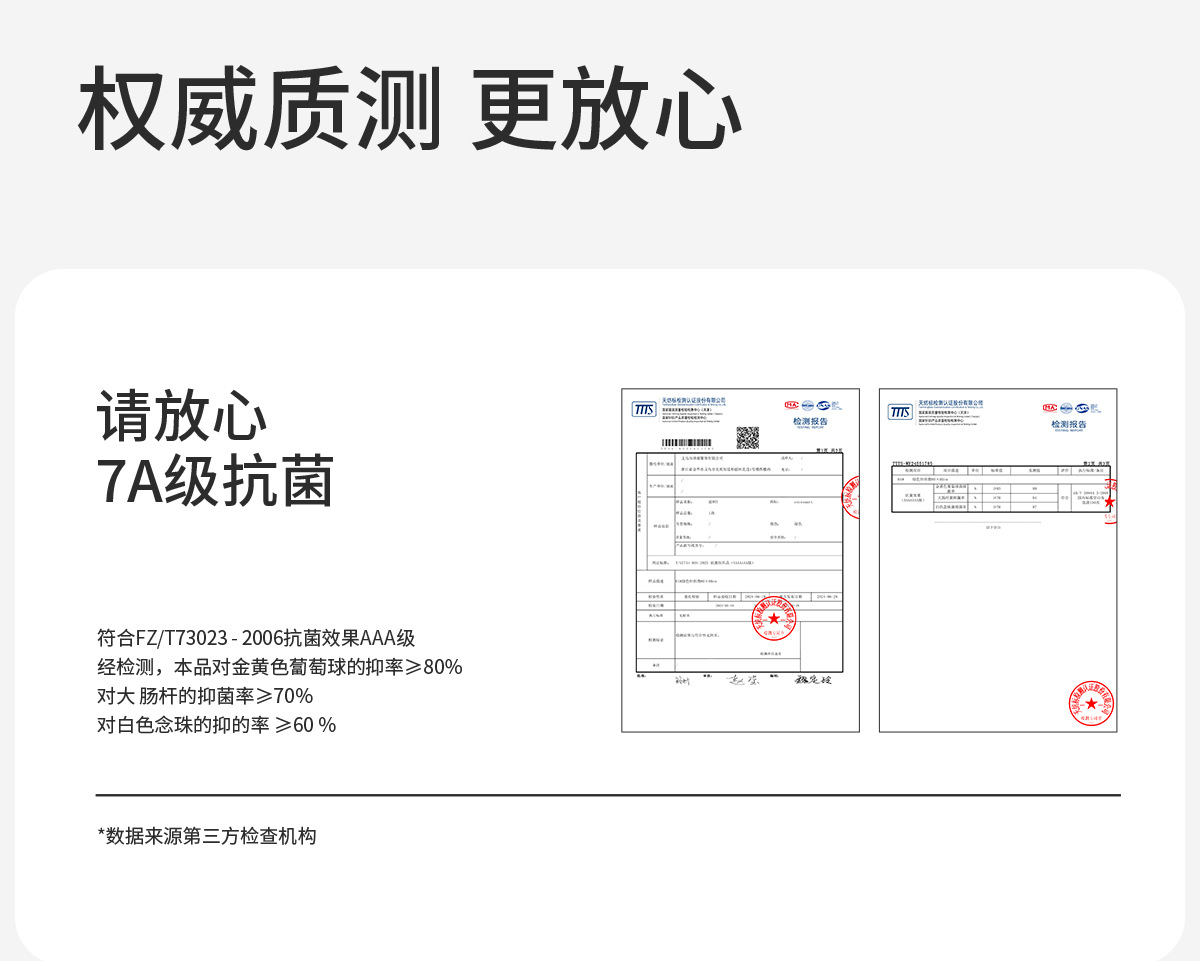Click the red round seal on results-table page
1200x961 pixels.
[1091, 703]
